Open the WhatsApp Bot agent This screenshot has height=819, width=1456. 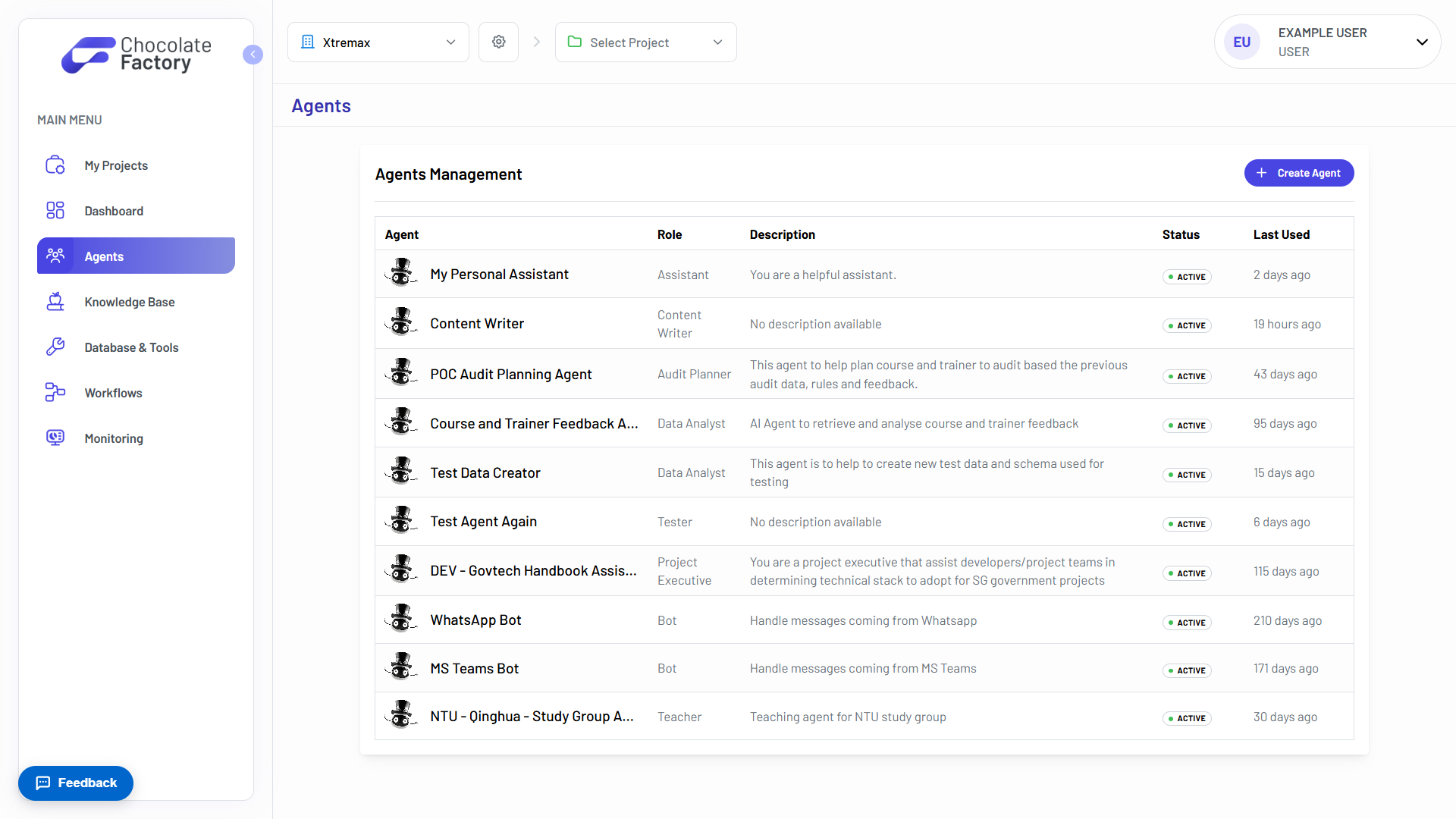pyautogui.click(x=475, y=620)
